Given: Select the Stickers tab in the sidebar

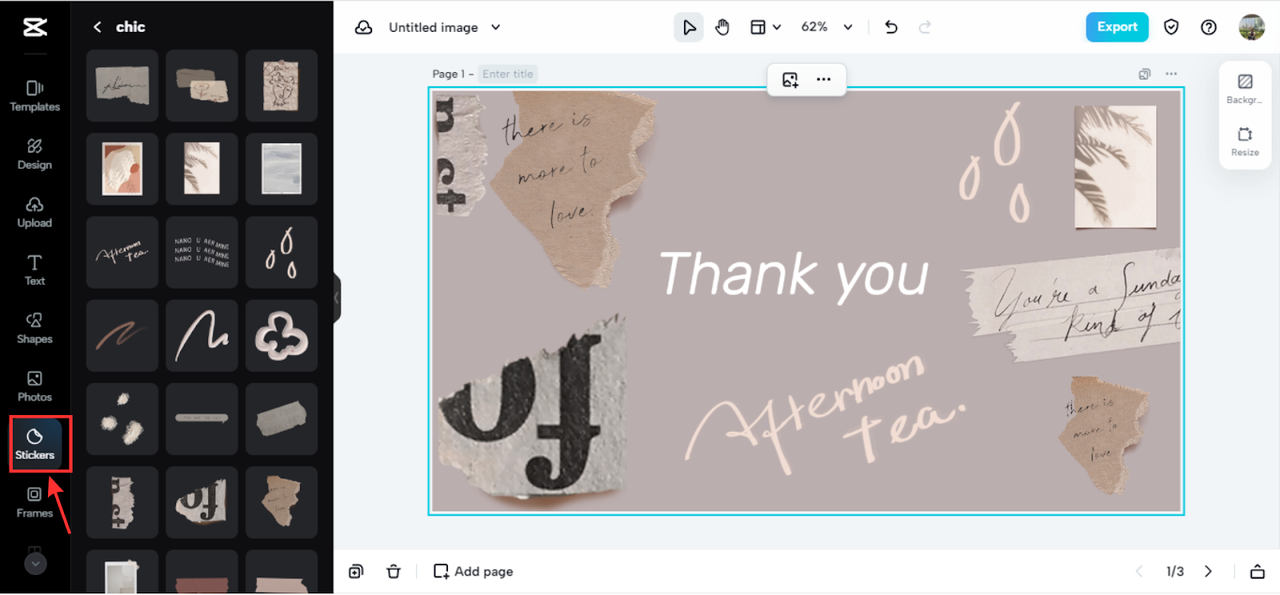Looking at the screenshot, I should pos(34,445).
